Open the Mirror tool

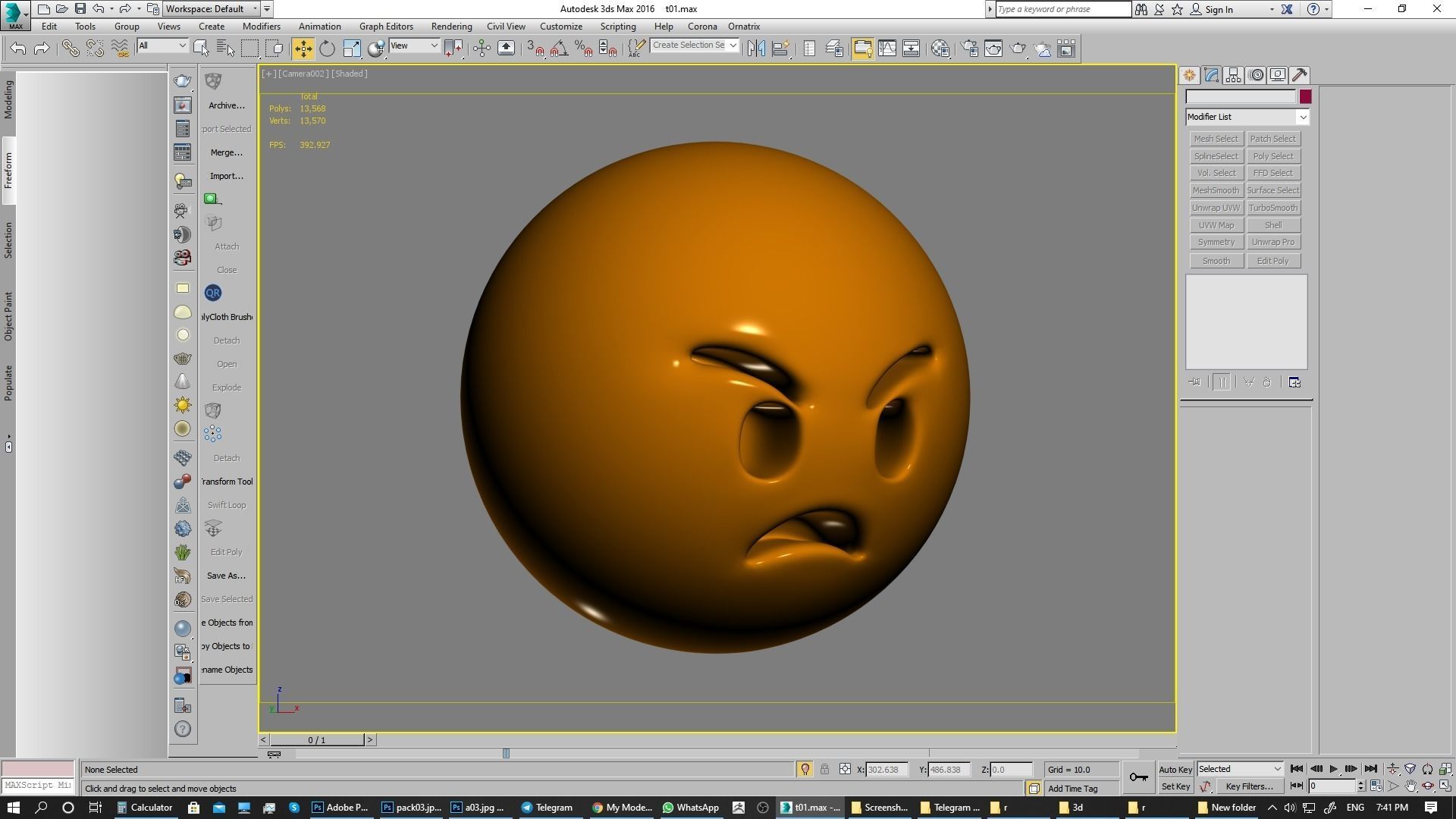coord(755,49)
